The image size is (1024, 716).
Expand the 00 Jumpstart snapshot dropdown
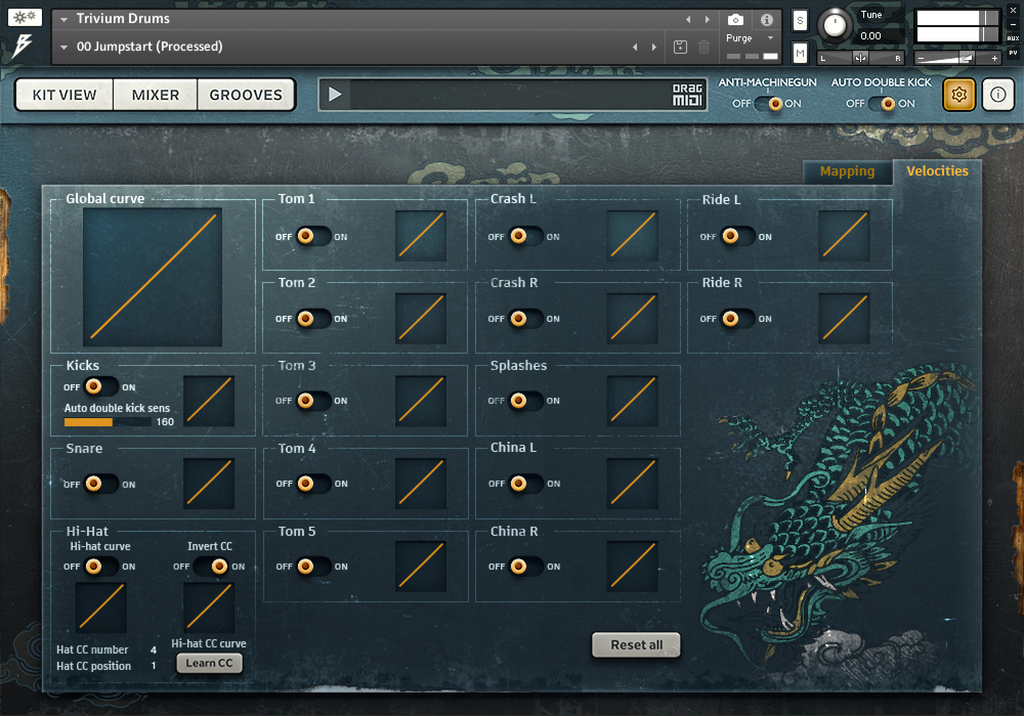tap(64, 47)
